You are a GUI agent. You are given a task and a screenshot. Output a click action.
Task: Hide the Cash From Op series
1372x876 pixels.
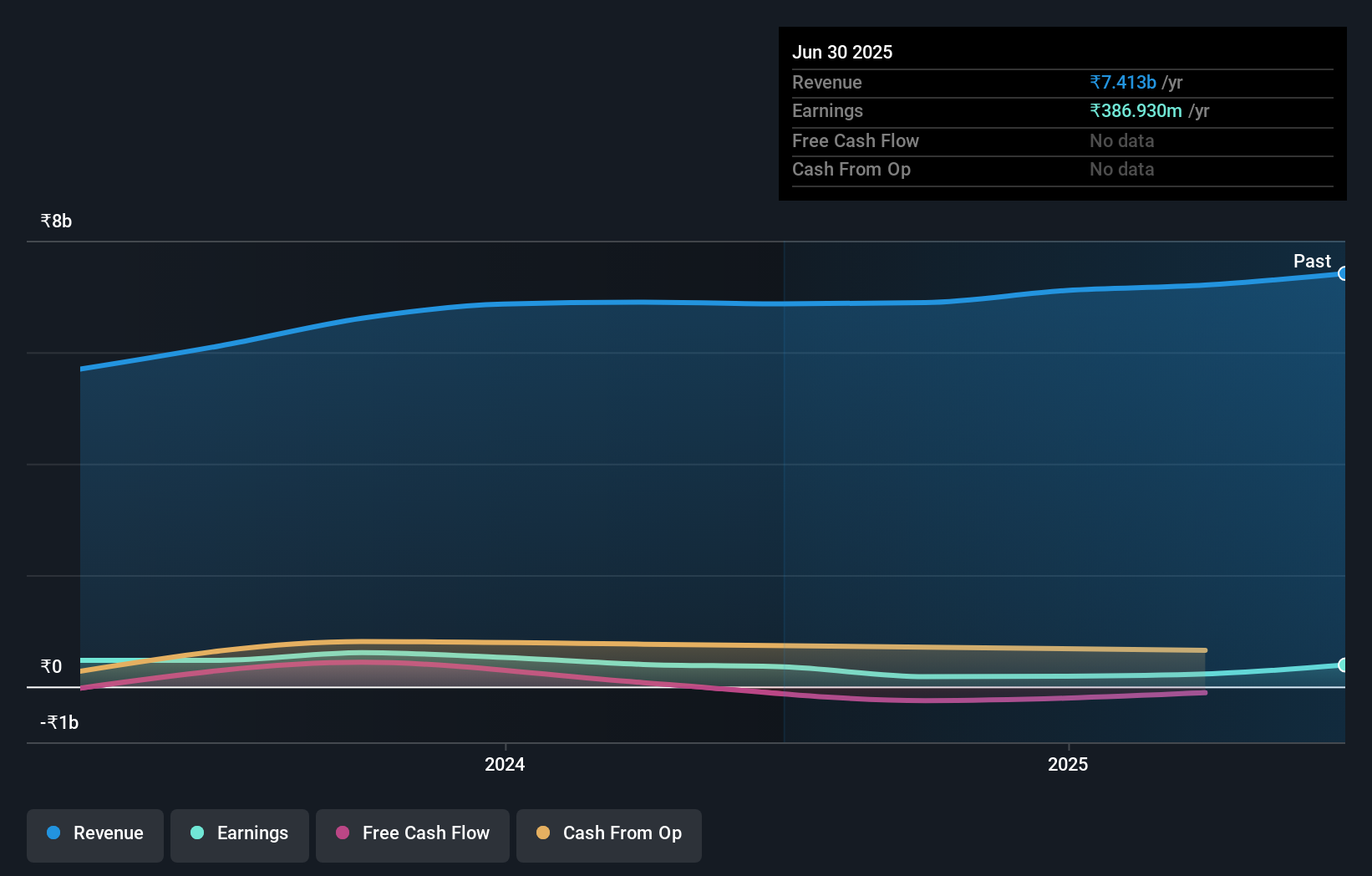(x=608, y=835)
